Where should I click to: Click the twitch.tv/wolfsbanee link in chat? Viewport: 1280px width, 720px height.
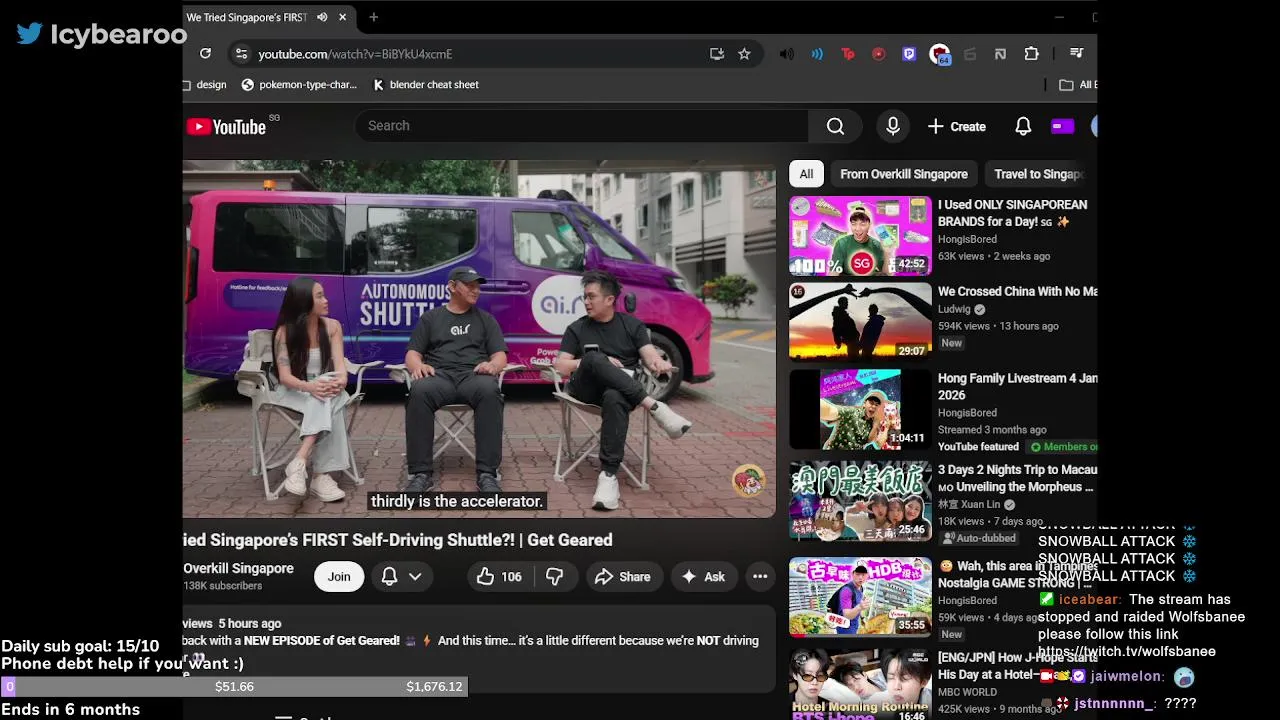(x=1126, y=652)
